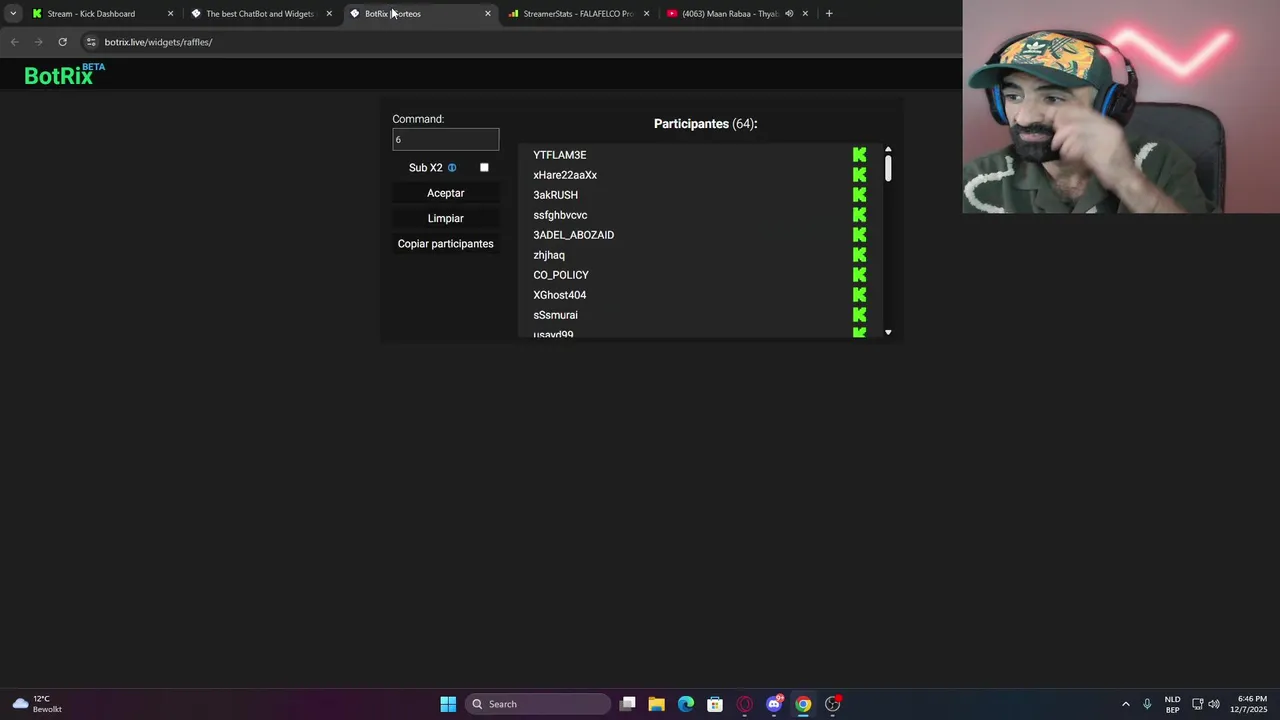Open site information icon in address bar
The height and width of the screenshot is (720, 1280).
coord(91,42)
